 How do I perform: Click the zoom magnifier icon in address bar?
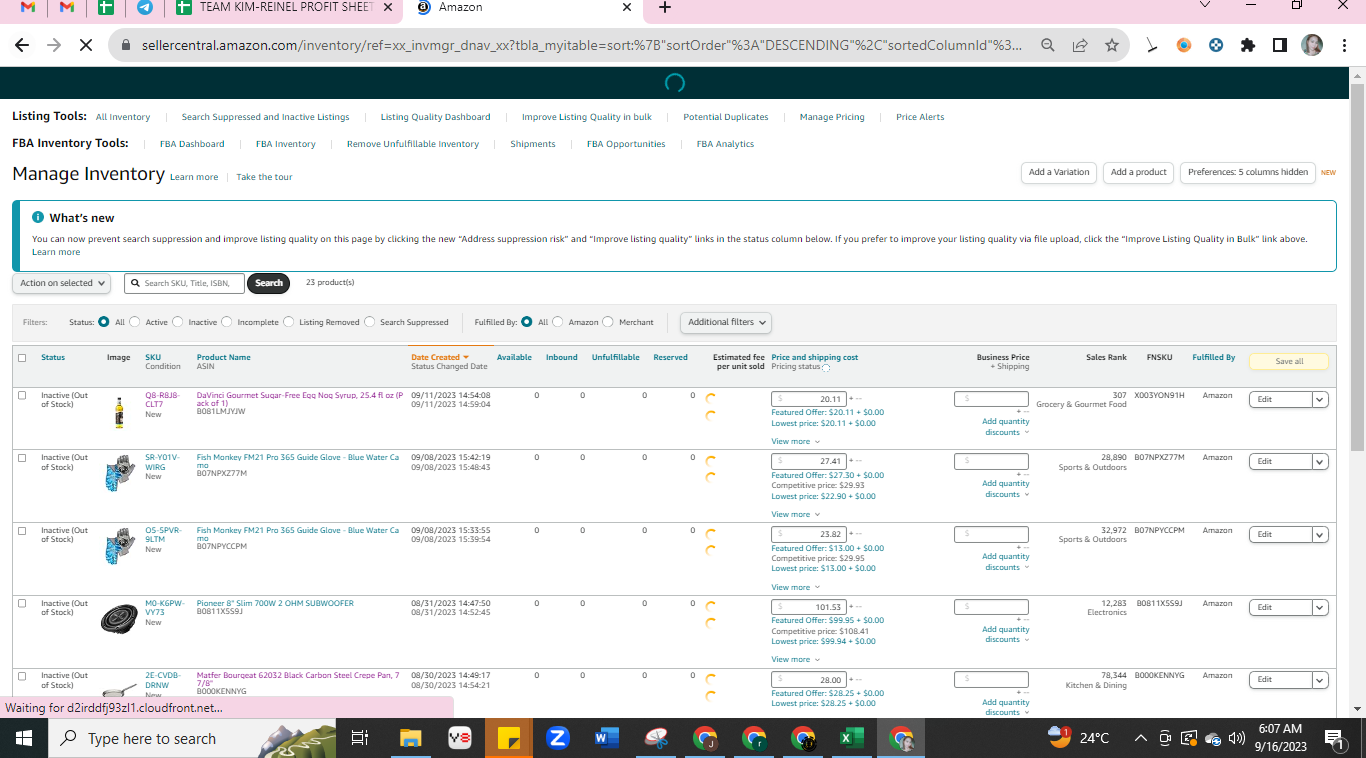1048,45
